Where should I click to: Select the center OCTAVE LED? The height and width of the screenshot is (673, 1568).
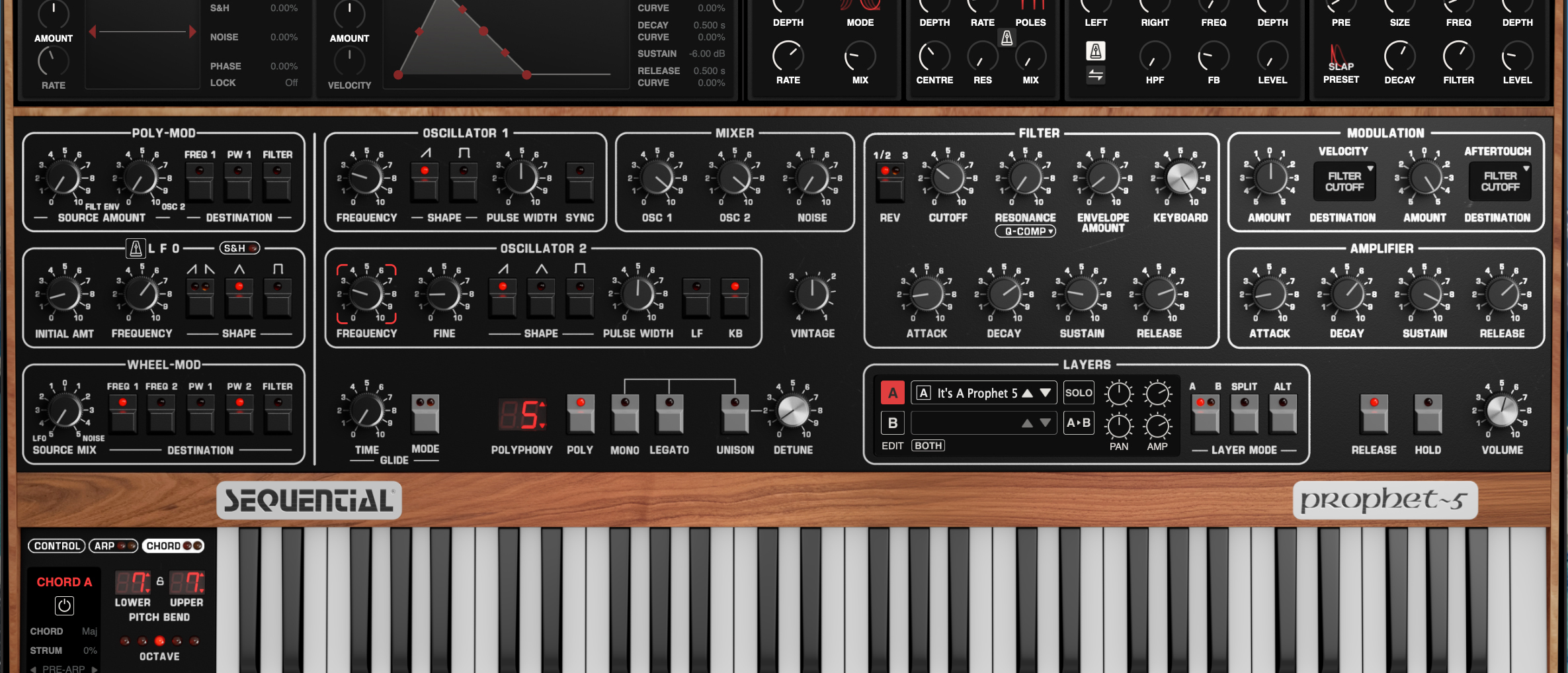pyautogui.click(x=159, y=641)
